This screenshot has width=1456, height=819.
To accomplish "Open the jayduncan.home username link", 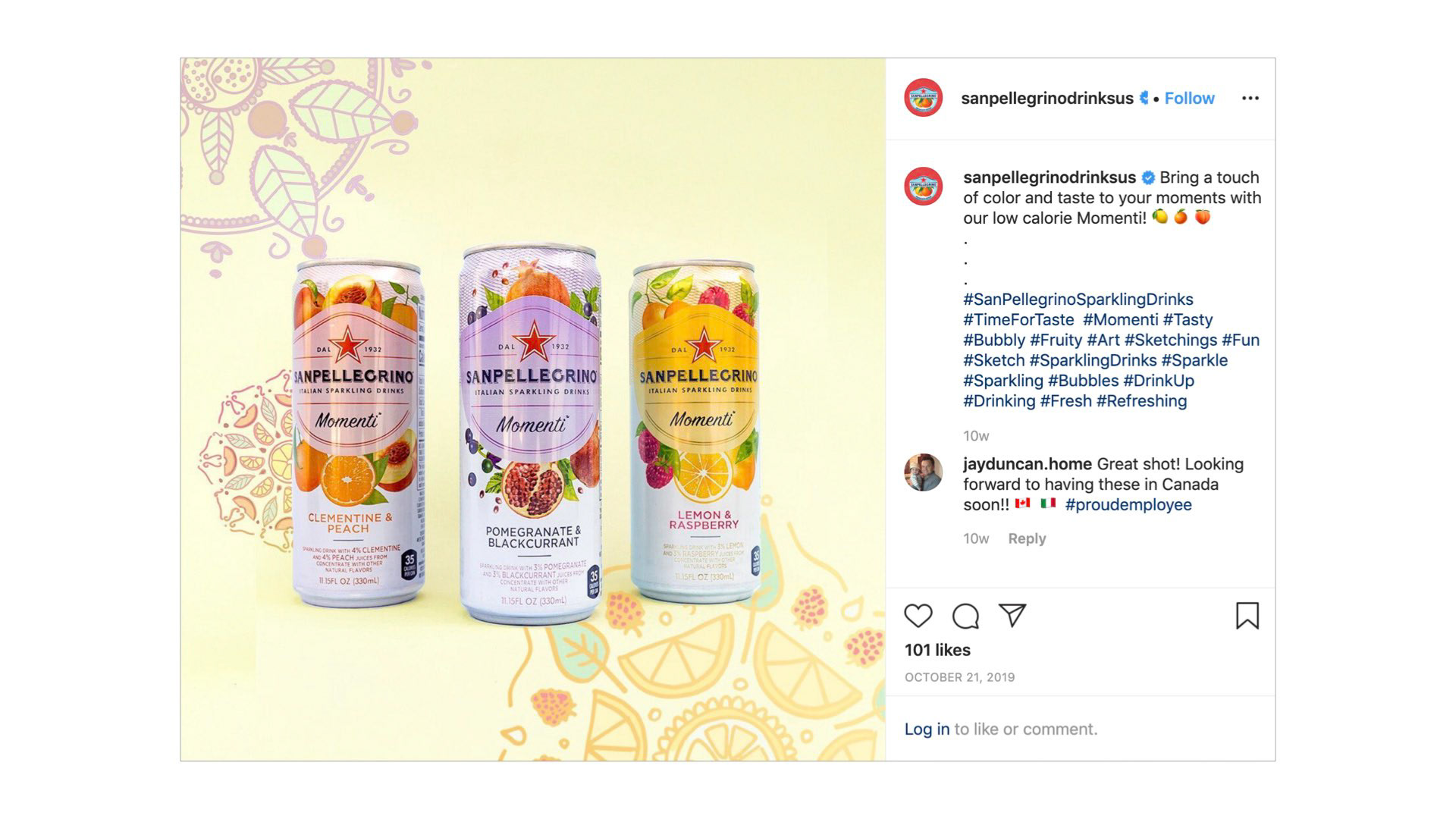I will tap(1028, 464).
